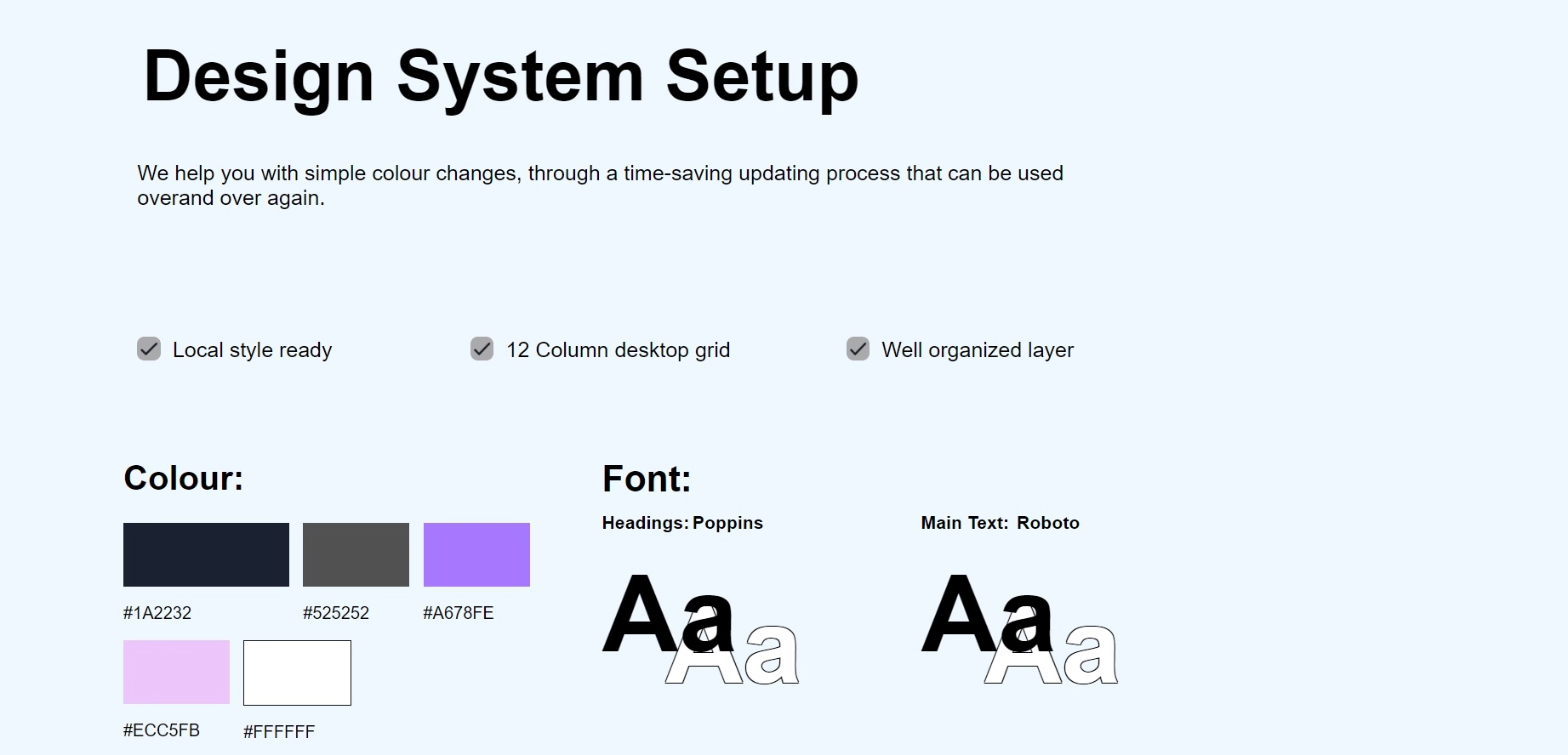Click the paragraph about simple colour changes
This screenshot has height=755, width=1568.
601,185
